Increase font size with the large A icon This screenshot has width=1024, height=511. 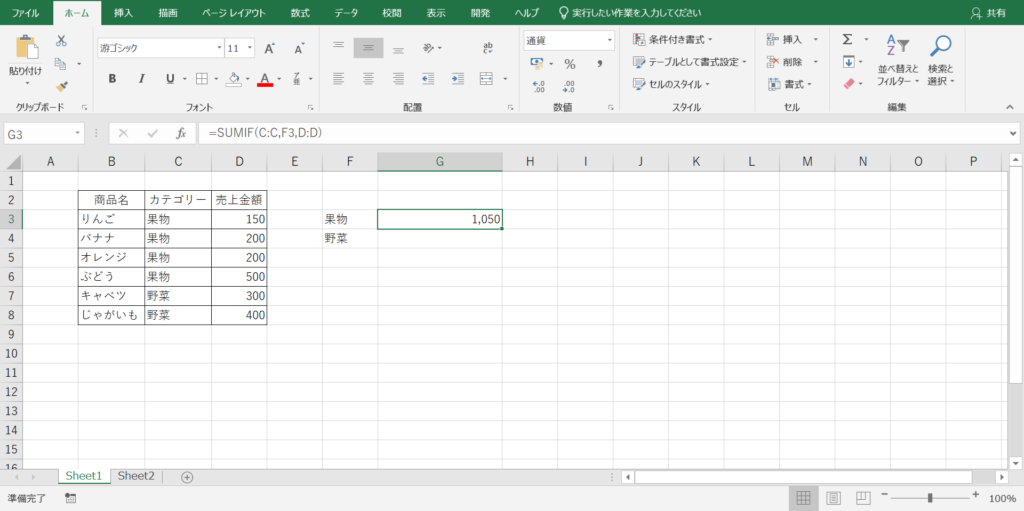[x=270, y=48]
